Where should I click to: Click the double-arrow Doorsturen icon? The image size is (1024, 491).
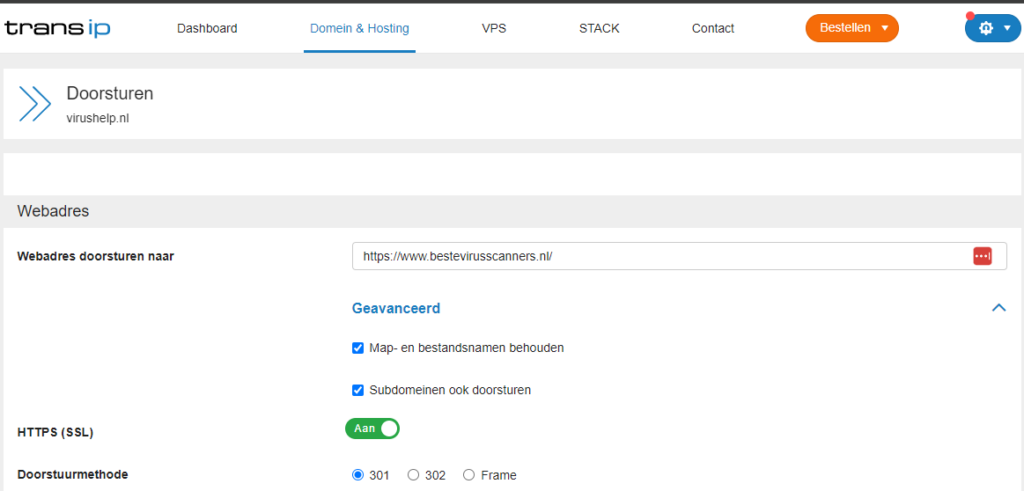[35, 103]
